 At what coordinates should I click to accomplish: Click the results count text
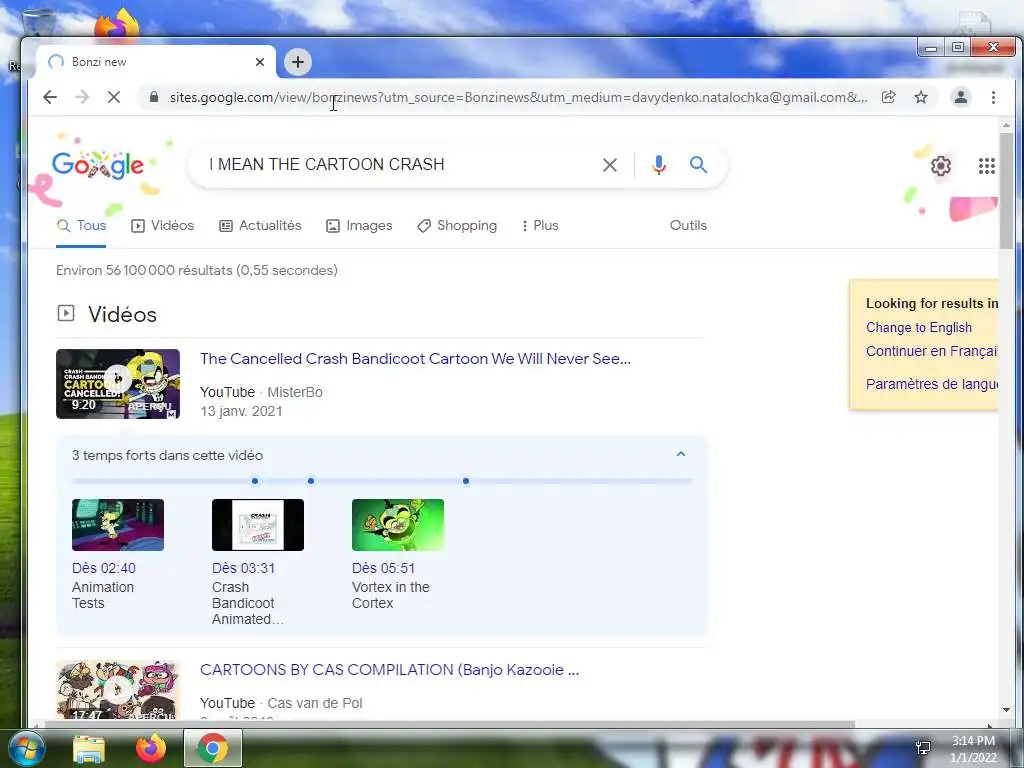[197, 270]
